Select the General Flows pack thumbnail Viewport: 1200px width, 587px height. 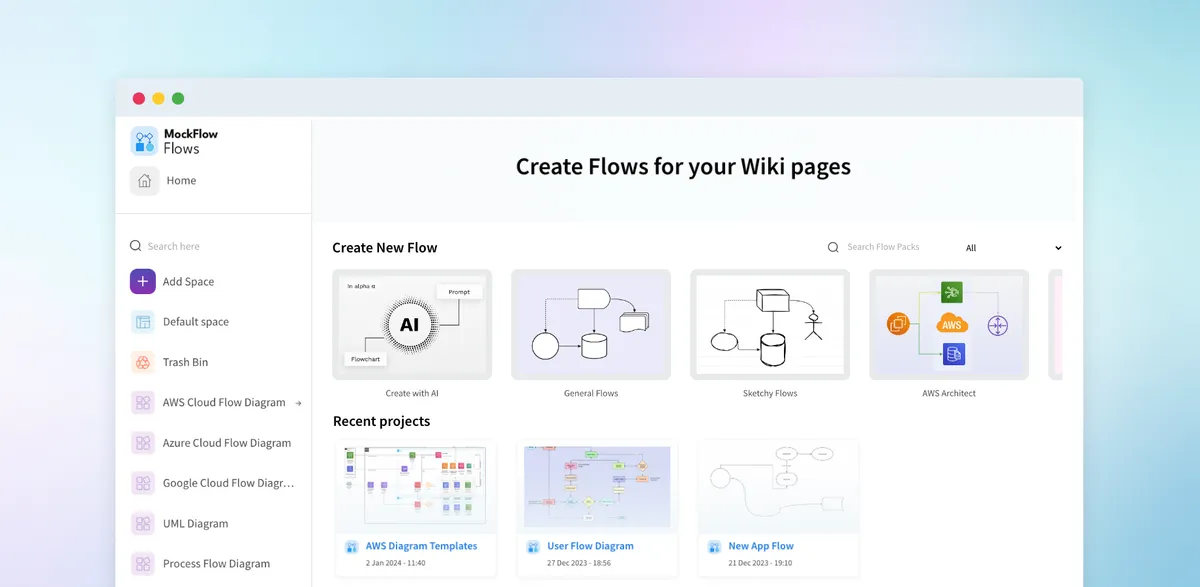click(x=591, y=325)
